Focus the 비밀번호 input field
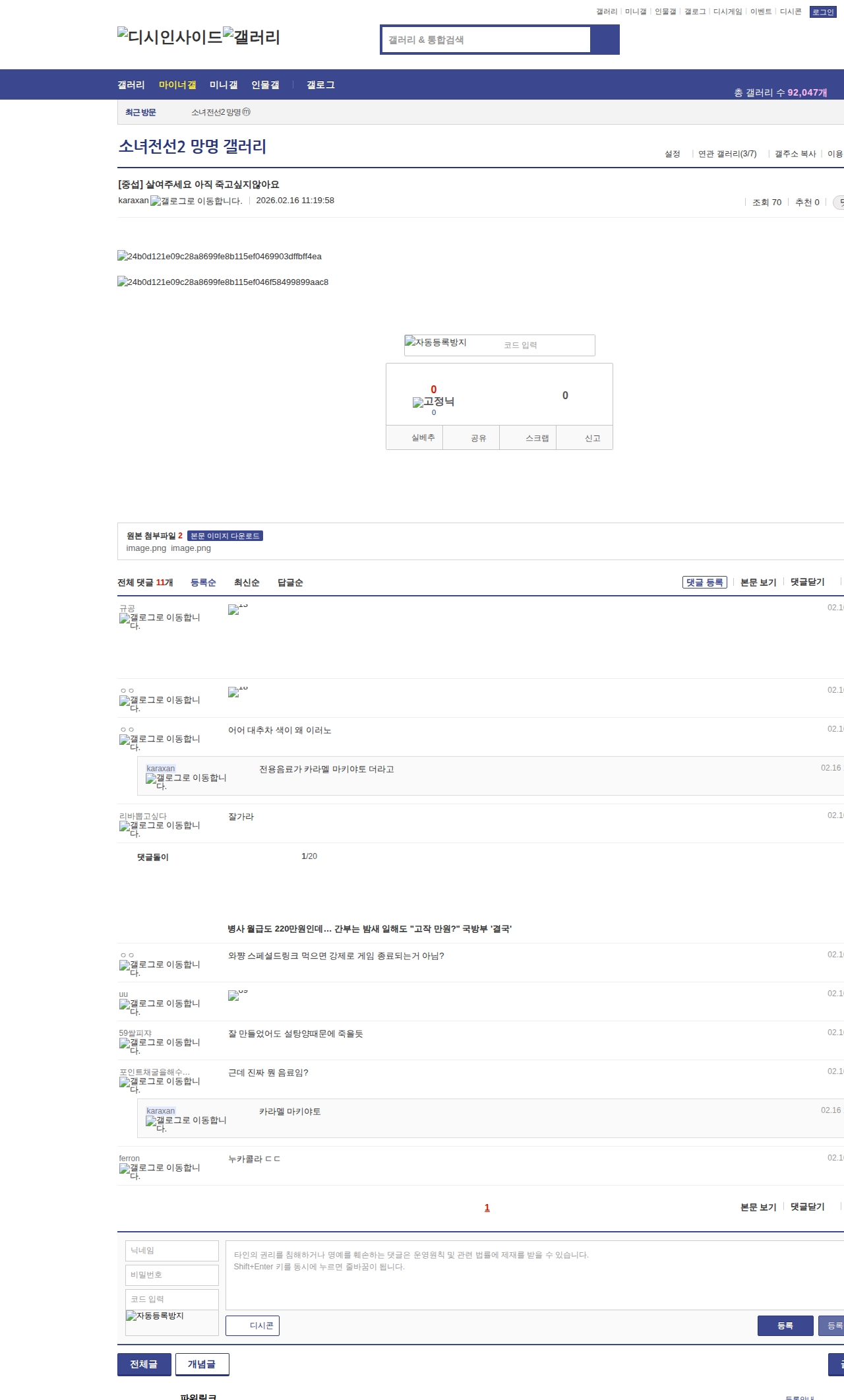Viewport: 844px width, 1400px height. (172, 1275)
